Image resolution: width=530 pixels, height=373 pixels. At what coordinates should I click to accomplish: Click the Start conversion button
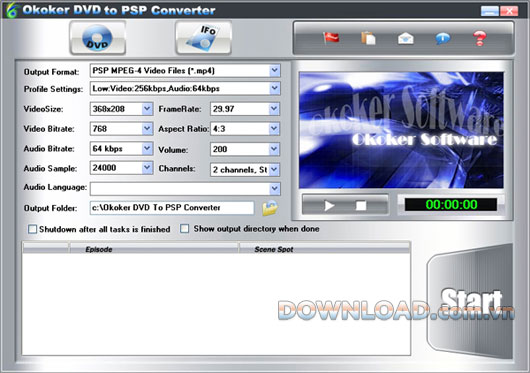pos(471,300)
